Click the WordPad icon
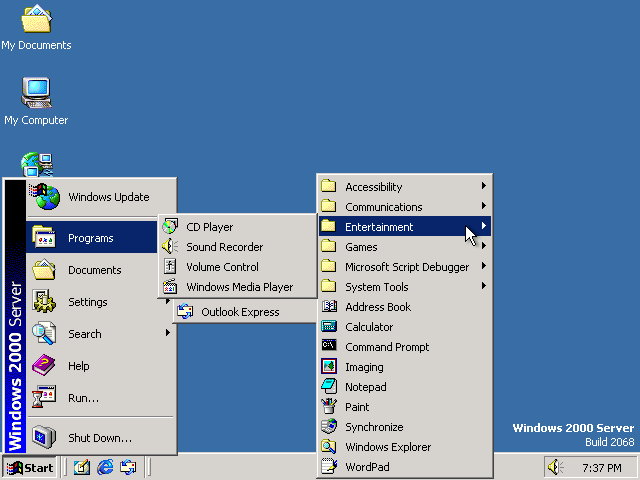Image resolution: width=640 pixels, height=480 pixels. (329, 466)
